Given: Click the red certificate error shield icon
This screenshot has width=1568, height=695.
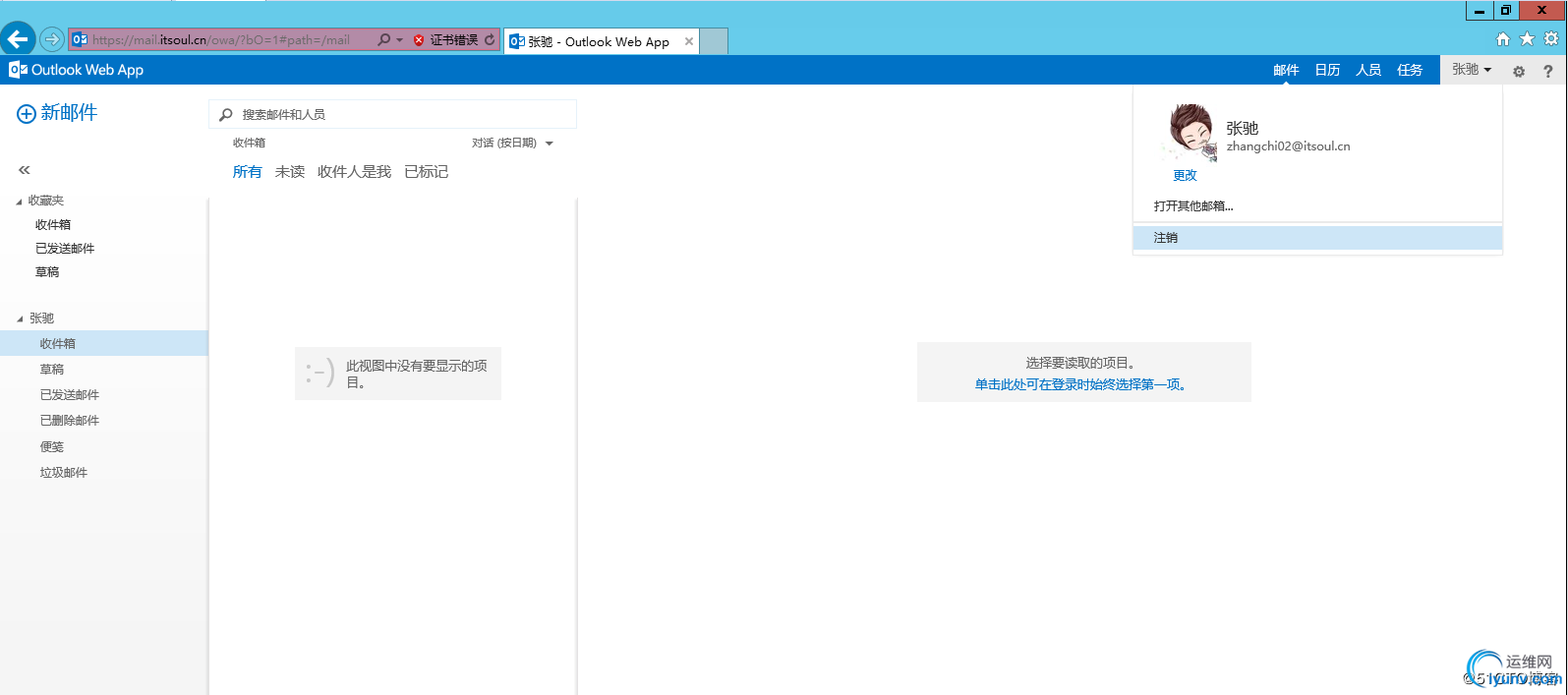Looking at the screenshot, I should point(419,40).
